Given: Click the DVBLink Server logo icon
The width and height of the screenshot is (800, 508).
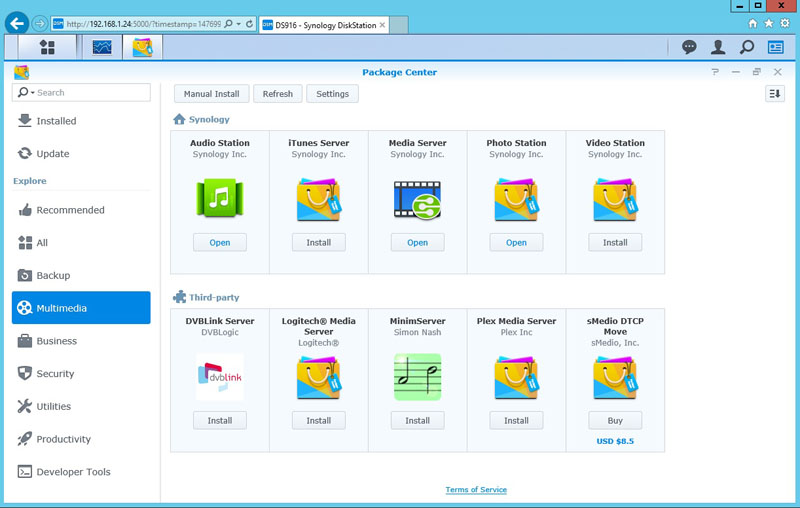Looking at the screenshot, I should pos(219,377).
